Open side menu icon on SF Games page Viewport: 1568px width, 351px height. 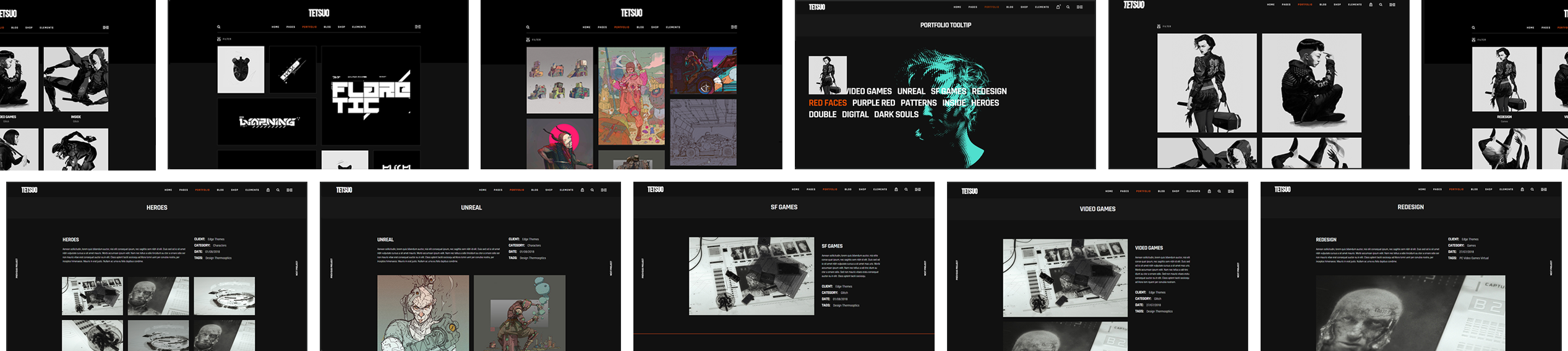pyautogui.click(x=918, y=190)
